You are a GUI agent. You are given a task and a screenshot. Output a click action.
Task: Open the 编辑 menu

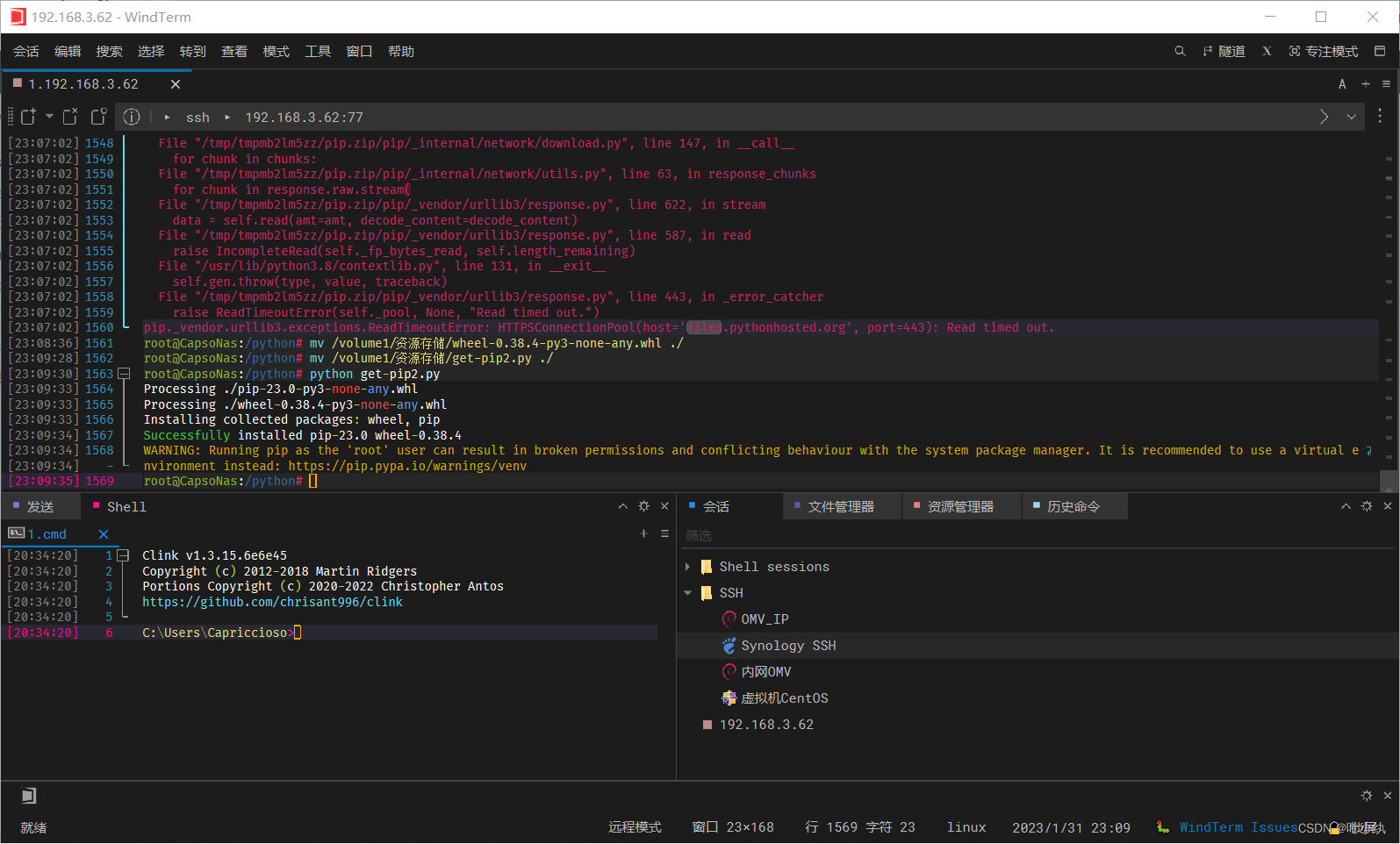68,52
